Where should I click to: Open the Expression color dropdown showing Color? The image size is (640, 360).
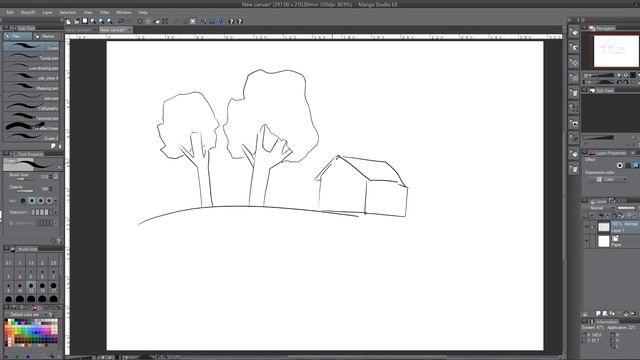point(607,179)
